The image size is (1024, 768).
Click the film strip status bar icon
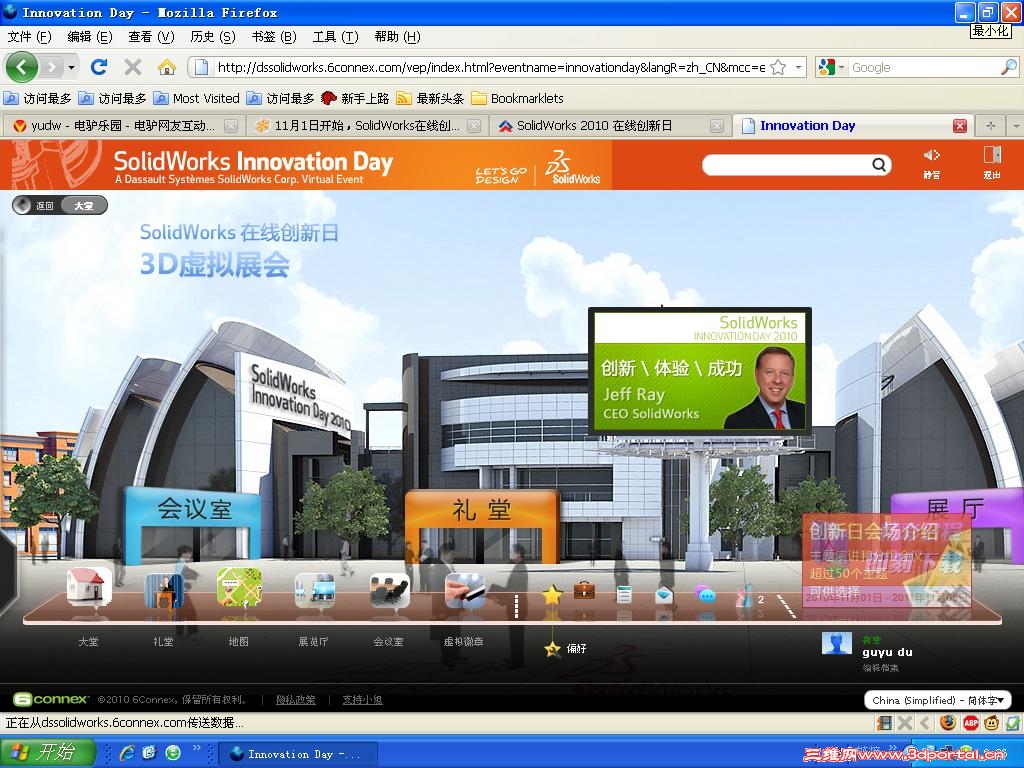point(885,723)
